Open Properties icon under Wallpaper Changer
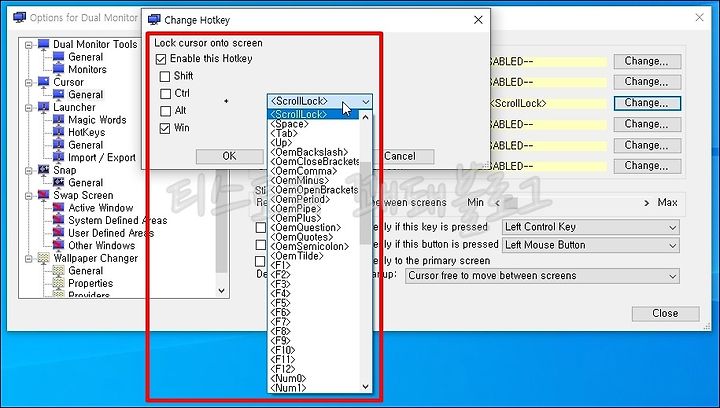Screen dimensions: 720x408 pyautogui.click(x=59, y=283)
